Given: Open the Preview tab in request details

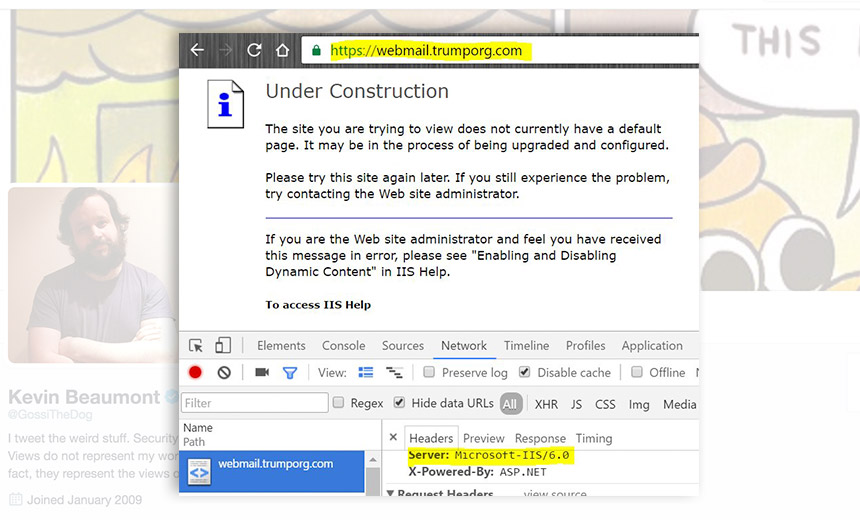Looking at the screenshot, I should [483, 438].
